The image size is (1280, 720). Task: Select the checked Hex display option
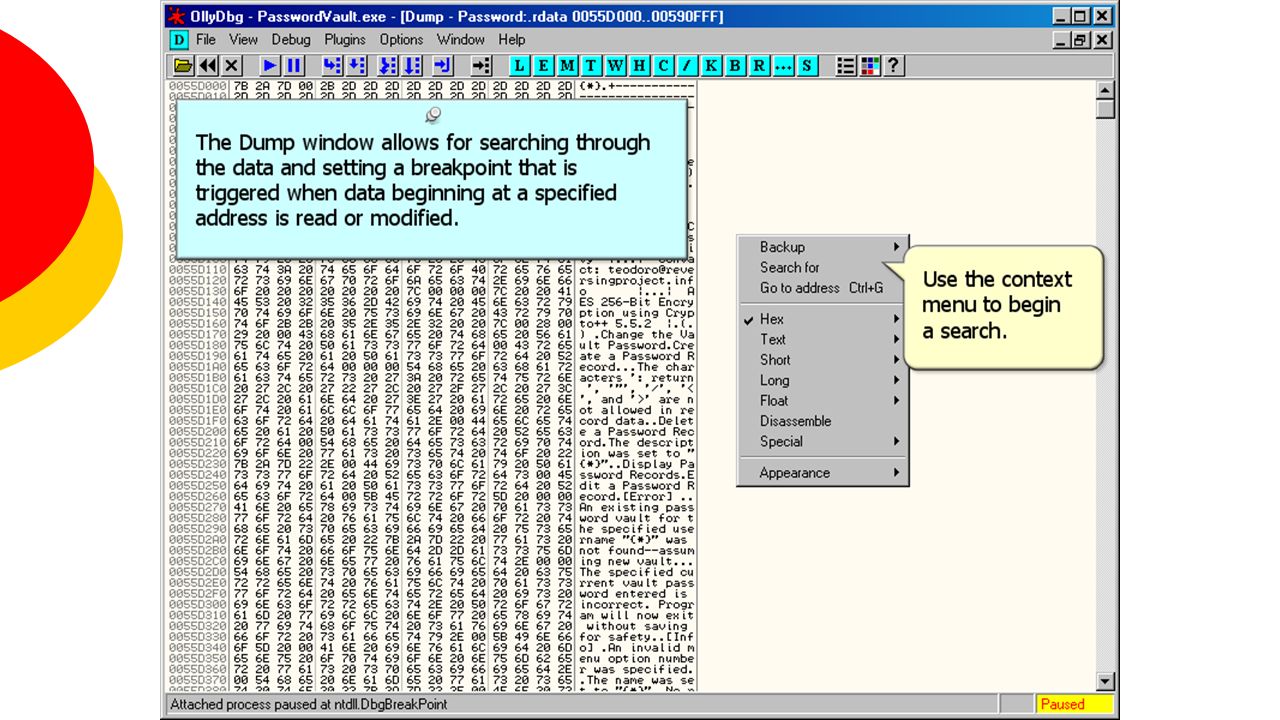click(x=822, y=319)
